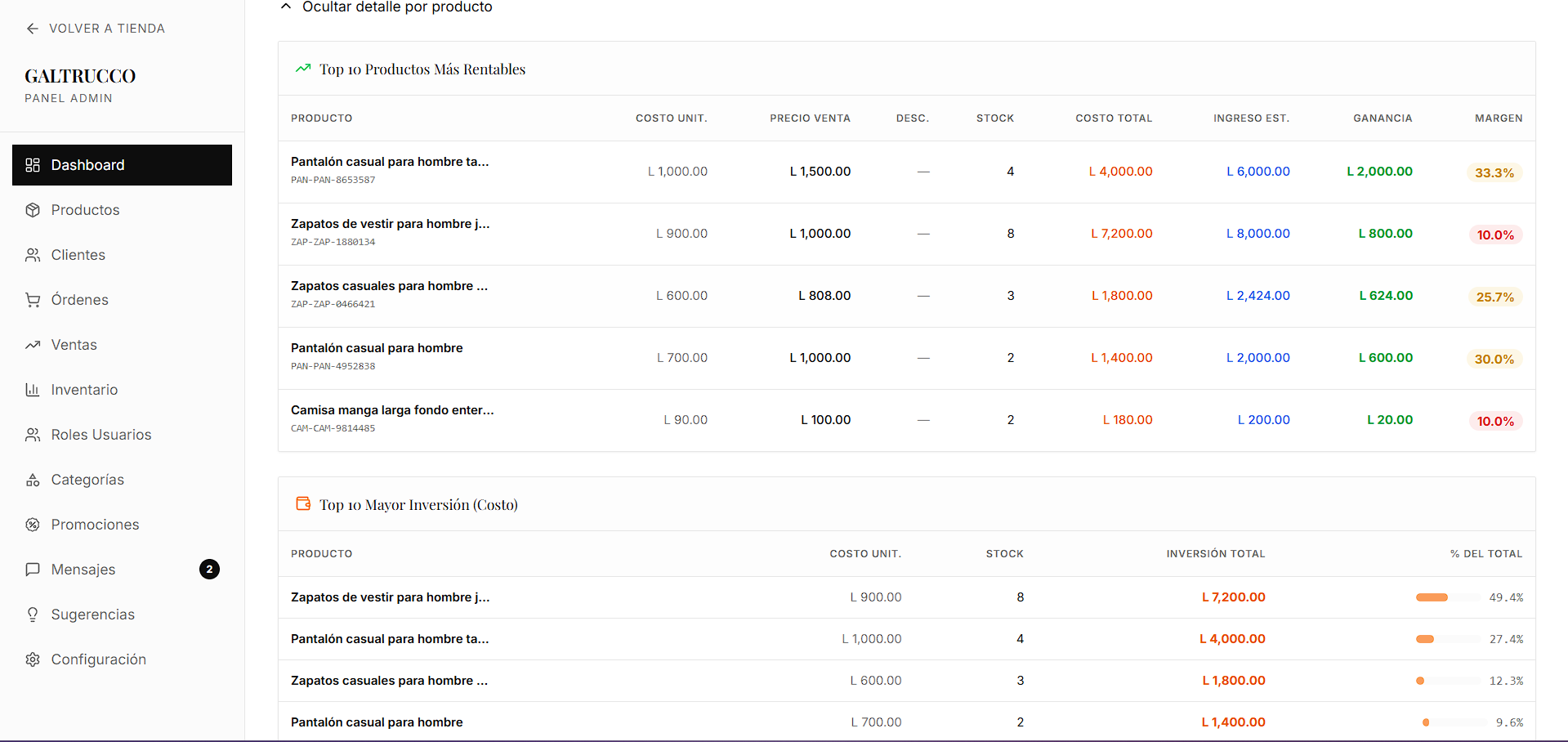The height and width of the screenshot is (742, 1568).
Task: Collapse the 'Ocultar detalle por producto' section
Action: pos(386,7)
